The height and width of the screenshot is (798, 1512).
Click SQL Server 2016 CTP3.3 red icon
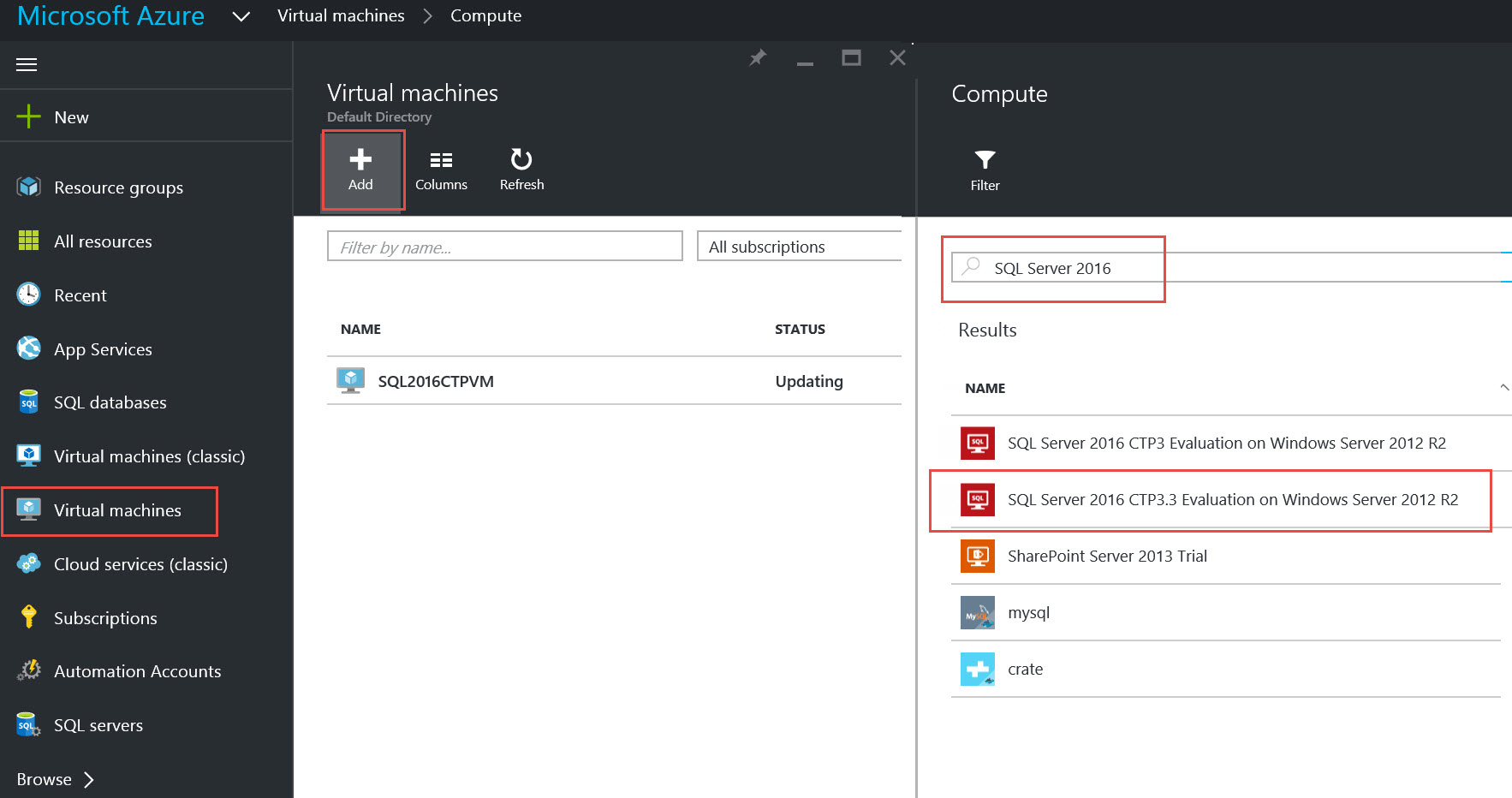click(x=977, y=499)
